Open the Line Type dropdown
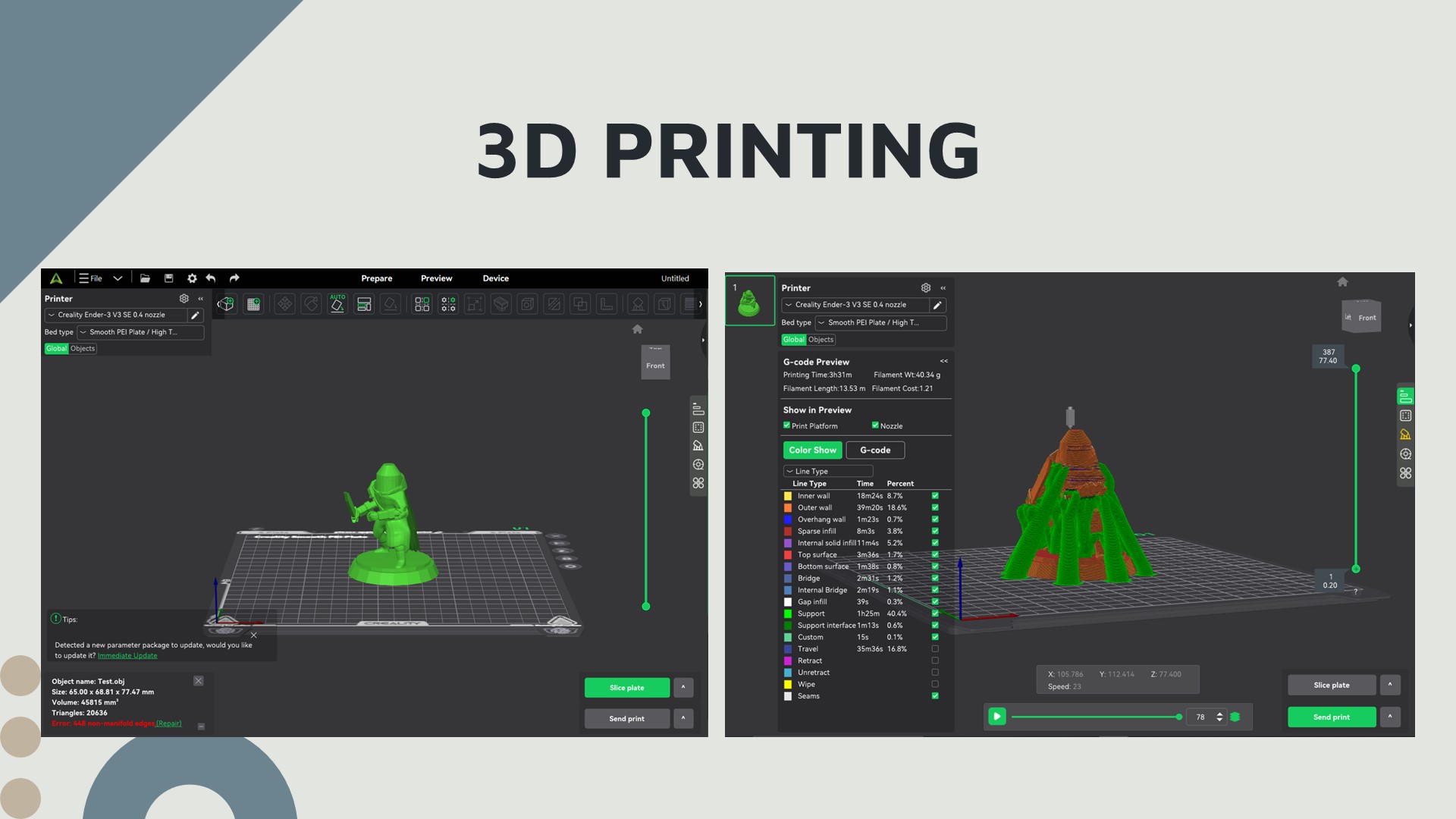This screenshot has height=819, width=1456. point(828,472)
